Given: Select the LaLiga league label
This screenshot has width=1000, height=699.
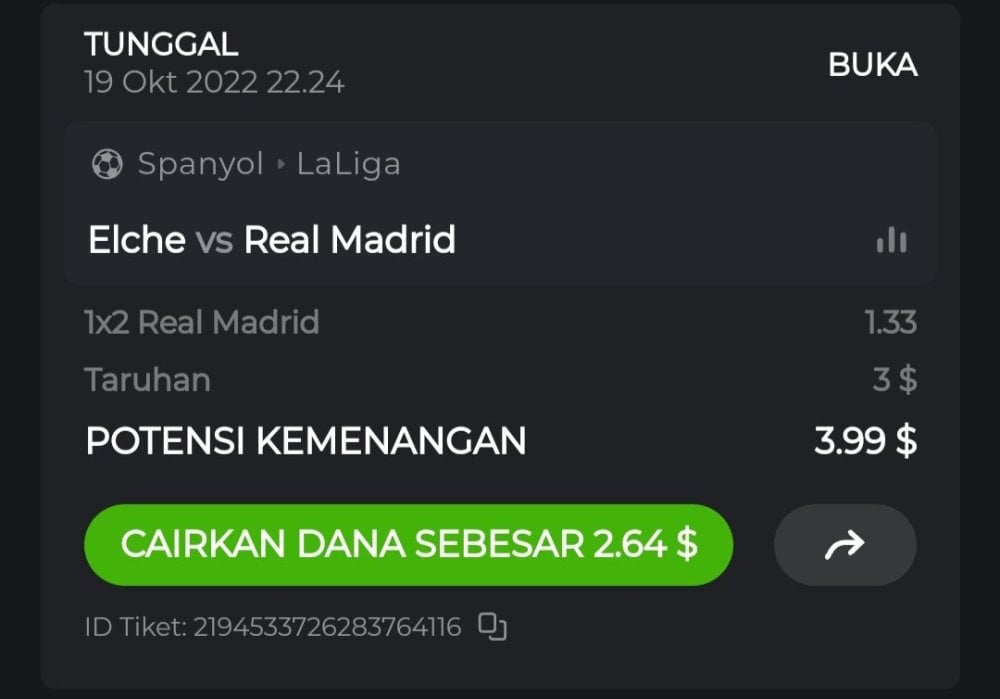Looking at the screenshot, I should (x=349, y=165).
